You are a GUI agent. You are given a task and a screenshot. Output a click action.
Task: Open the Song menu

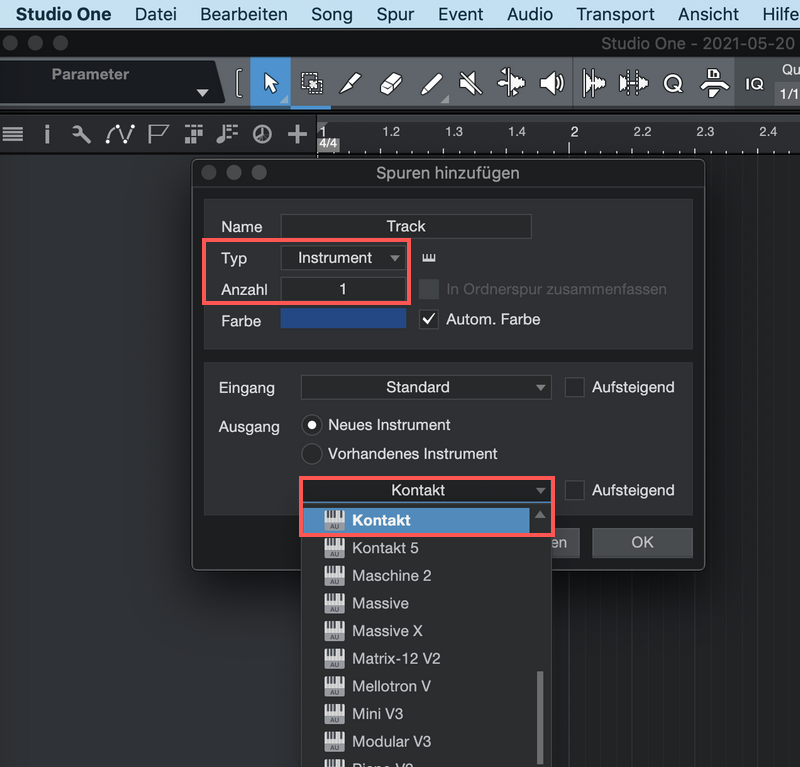tap(332, 14)
